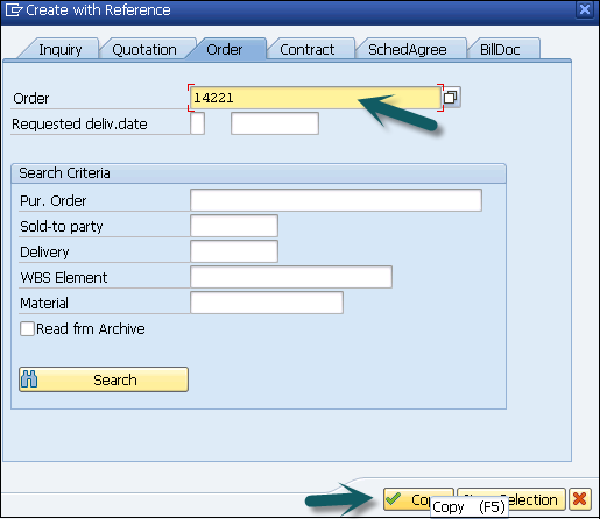The height and width of the screenshot is (519, 600).
Task: Open the BillDoc tab
Action: coord(506,50)
